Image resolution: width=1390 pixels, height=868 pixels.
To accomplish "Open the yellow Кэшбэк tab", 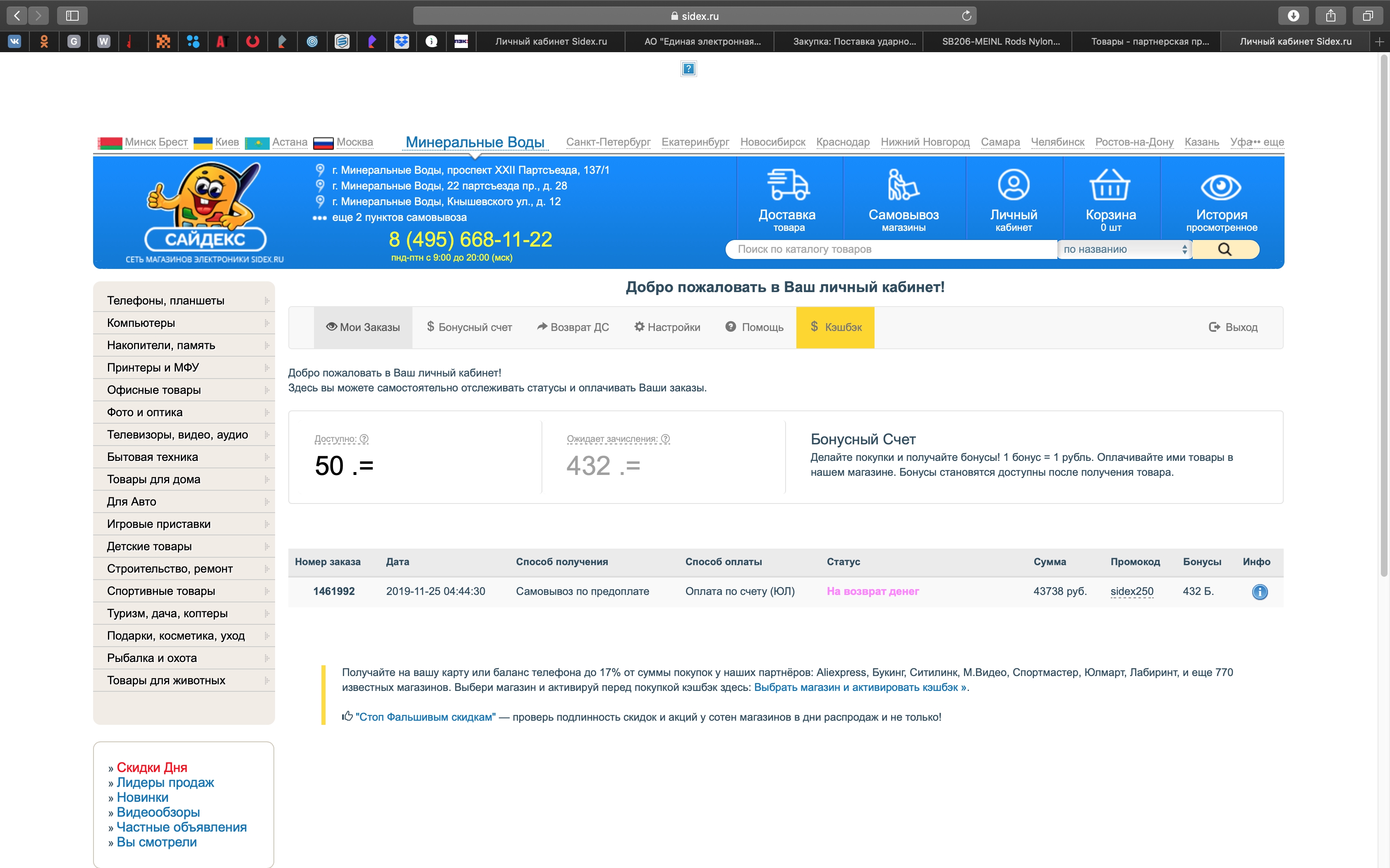I will click(835, 327).
